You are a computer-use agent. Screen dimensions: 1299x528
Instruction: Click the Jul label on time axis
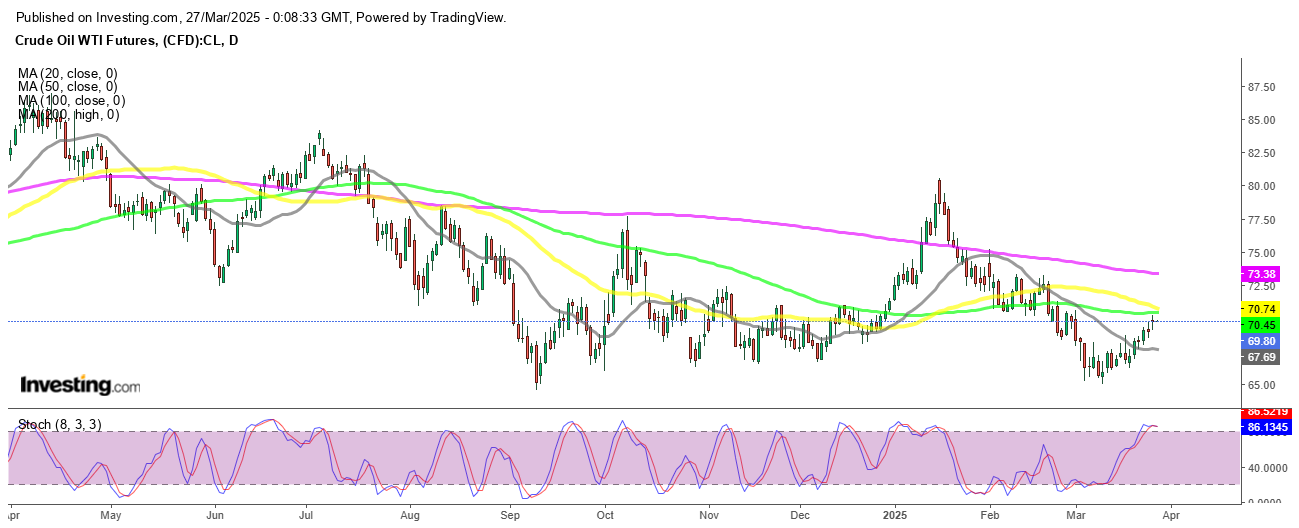pyautogui.click(x=306, y=516)
